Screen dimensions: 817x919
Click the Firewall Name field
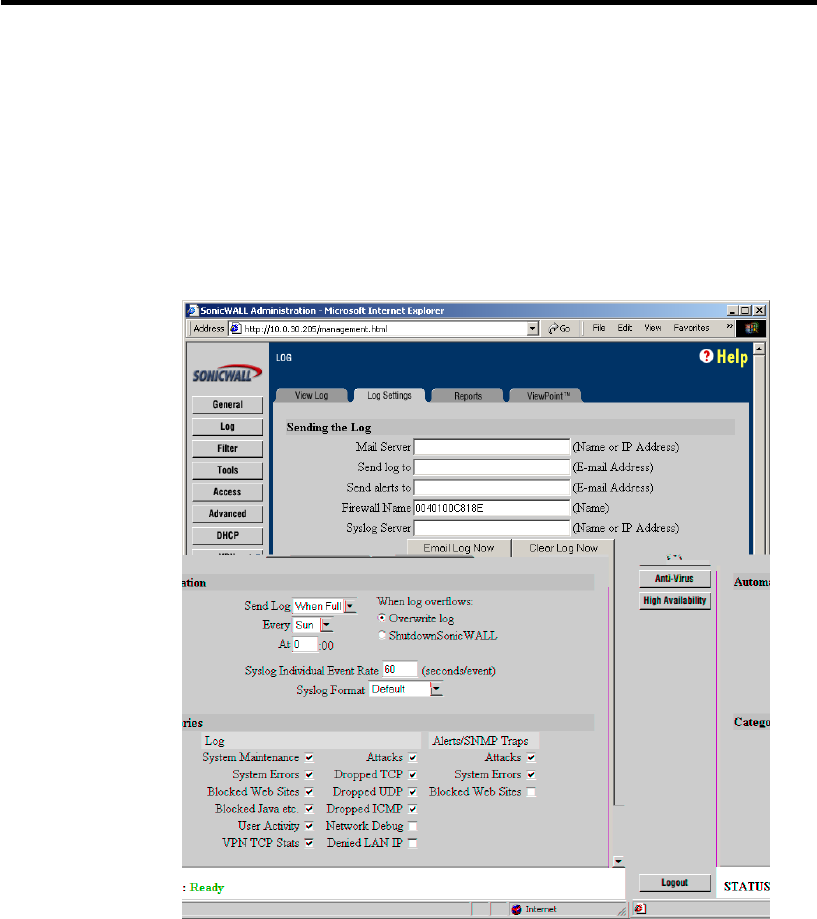pyautogui.click(x=492, y=508)
